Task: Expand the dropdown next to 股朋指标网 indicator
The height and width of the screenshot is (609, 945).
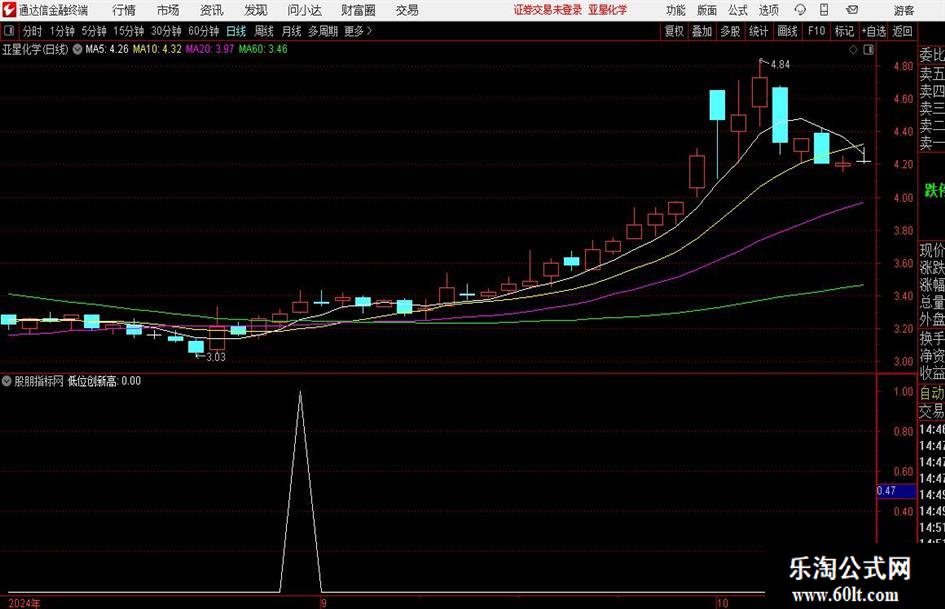Action: [x=7, y=381]
